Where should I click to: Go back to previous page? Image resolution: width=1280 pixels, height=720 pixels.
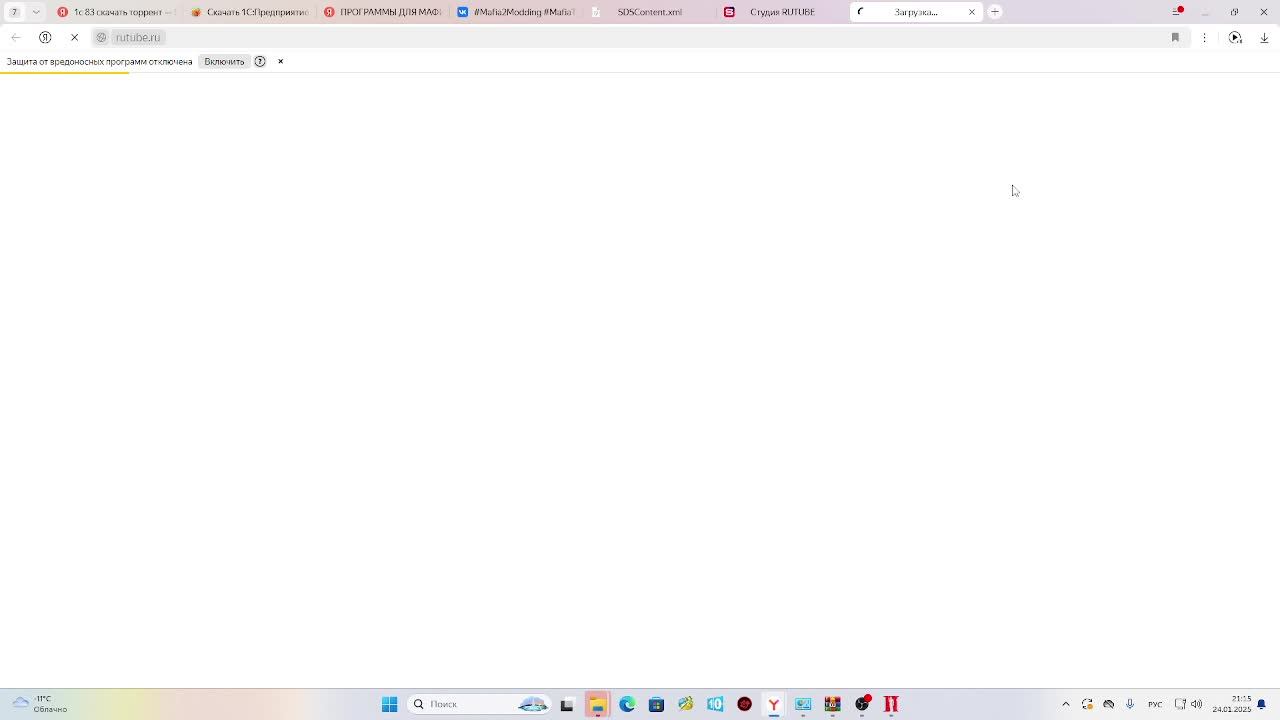15,37
